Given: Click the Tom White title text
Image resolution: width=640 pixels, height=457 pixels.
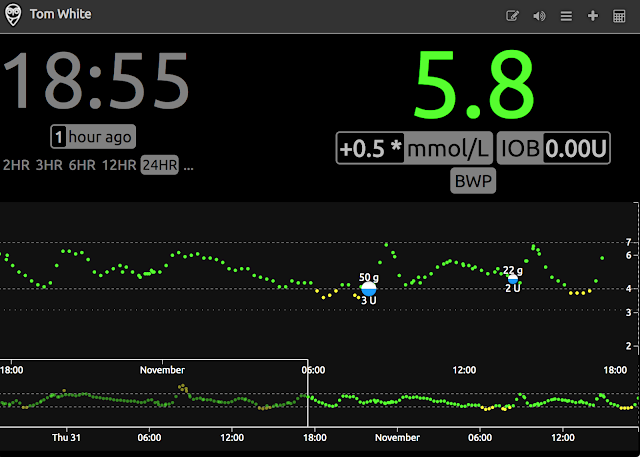Looking at the screenshot, I should click(60, 14).
